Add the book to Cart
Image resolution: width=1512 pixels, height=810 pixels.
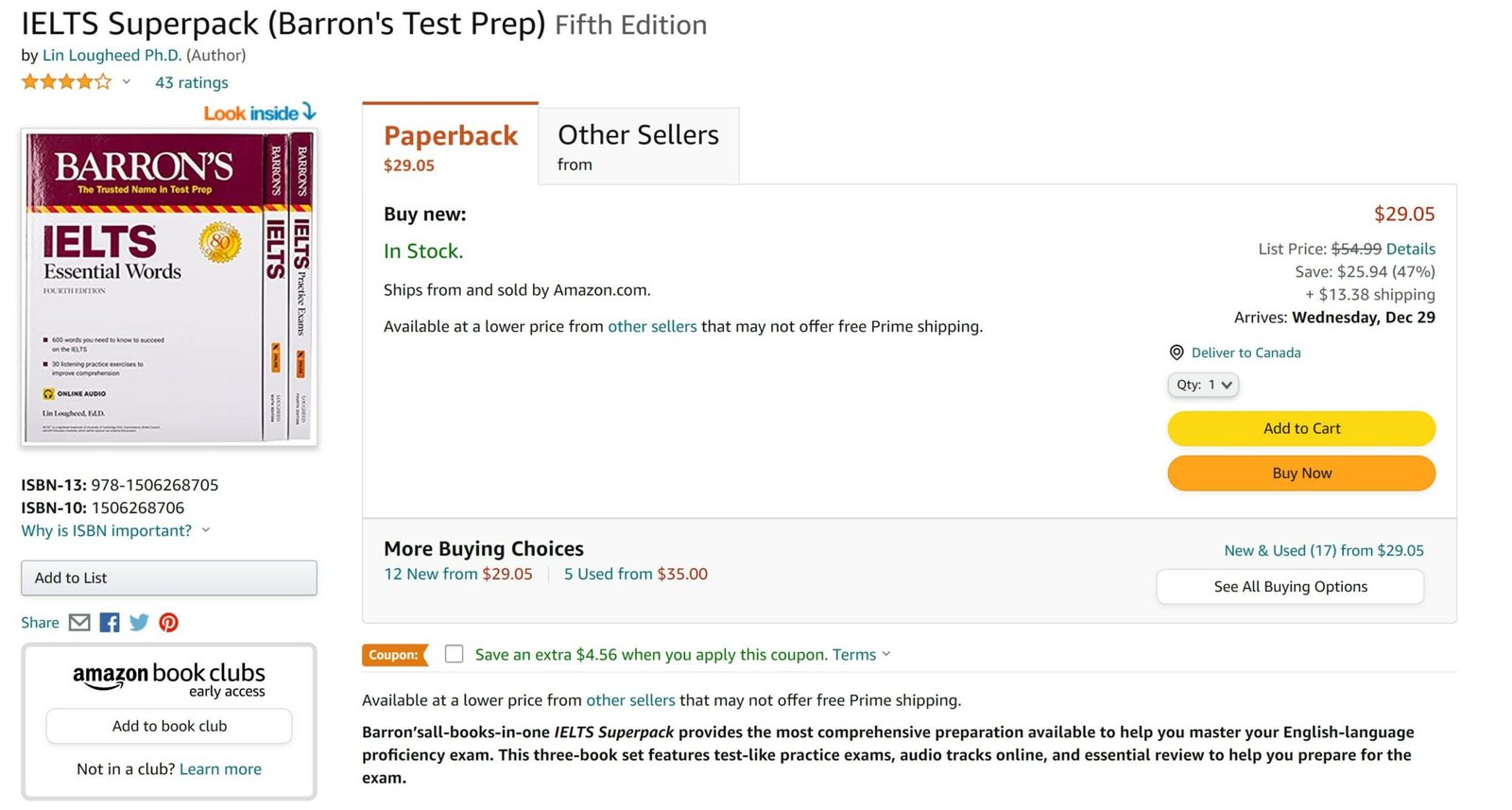1301,428
